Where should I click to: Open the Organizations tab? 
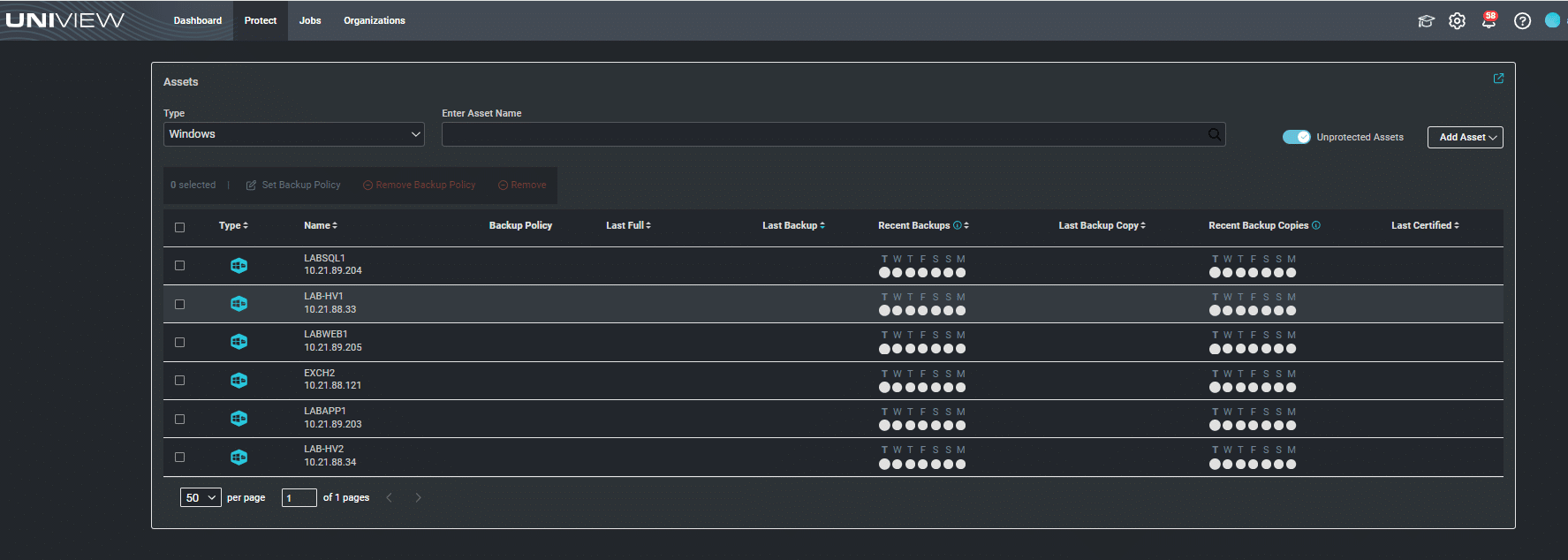[374, 20]
